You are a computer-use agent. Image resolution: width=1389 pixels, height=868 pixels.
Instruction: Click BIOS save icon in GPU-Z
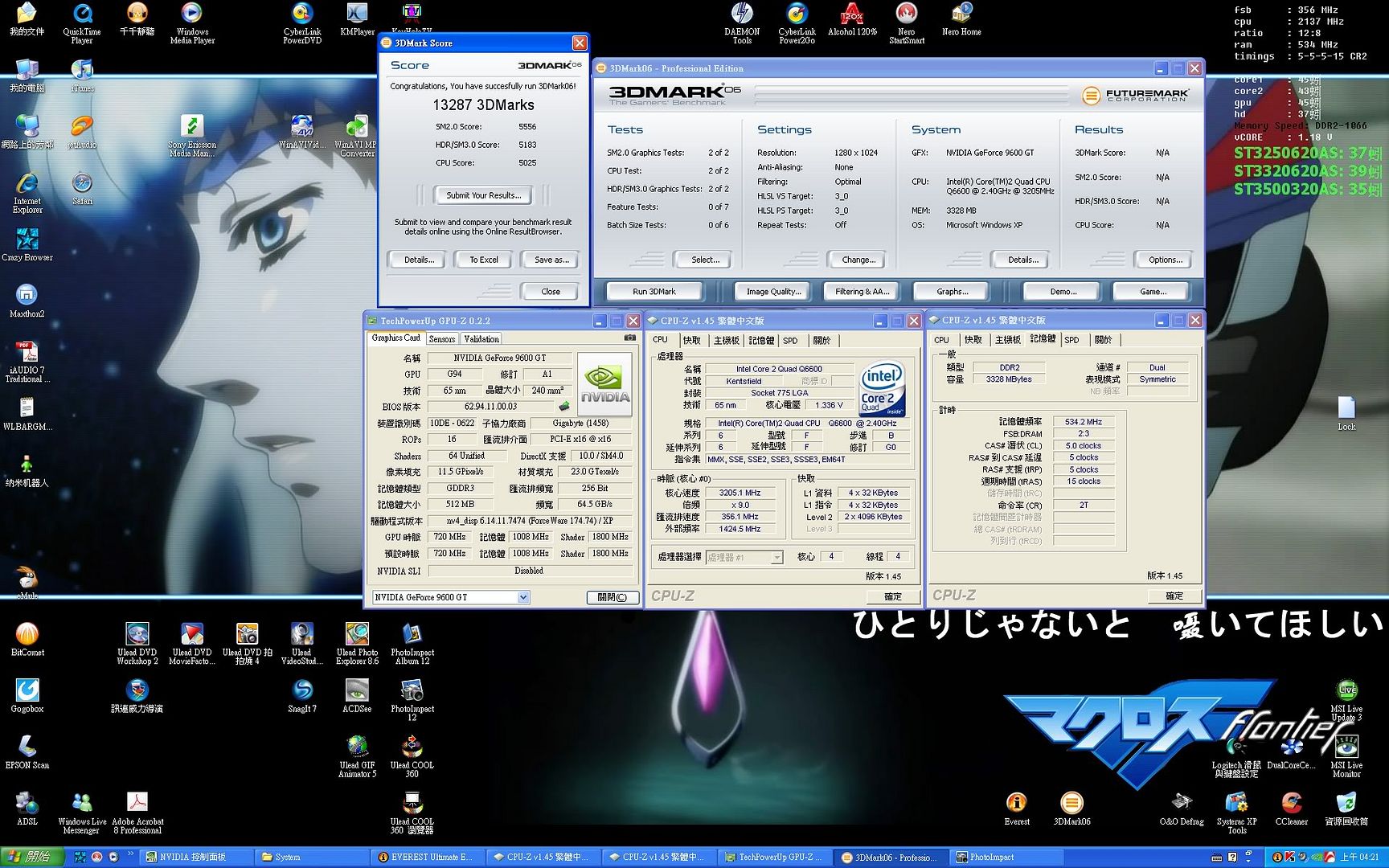tap(564, 407)
